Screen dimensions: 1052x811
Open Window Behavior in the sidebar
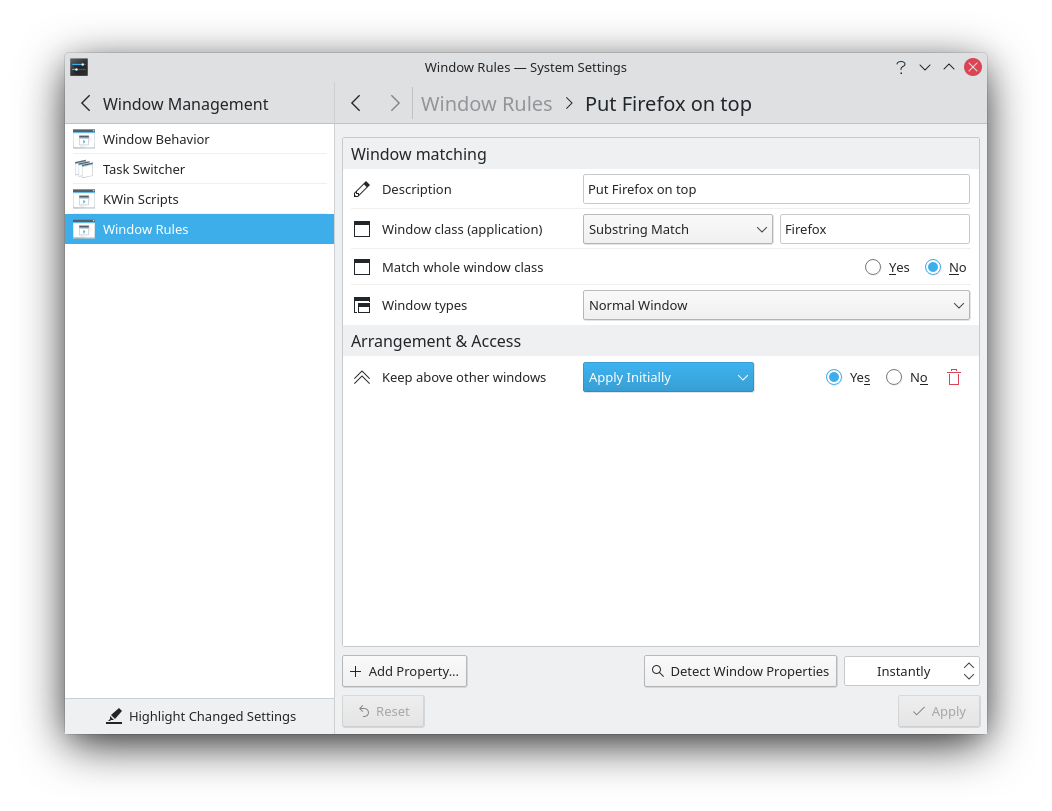point(199,139)
